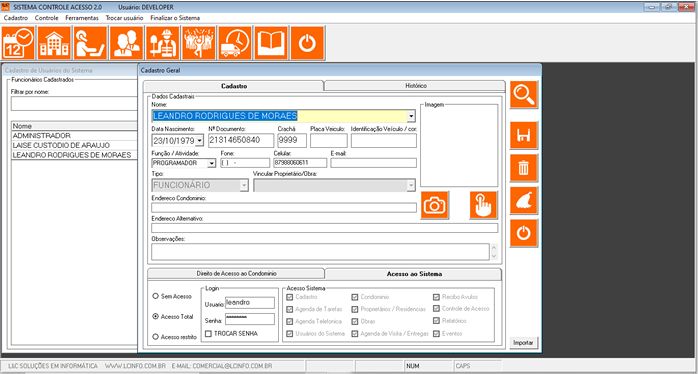Click the application icon in the title bar
698x374 pixels.
point(5,7)
